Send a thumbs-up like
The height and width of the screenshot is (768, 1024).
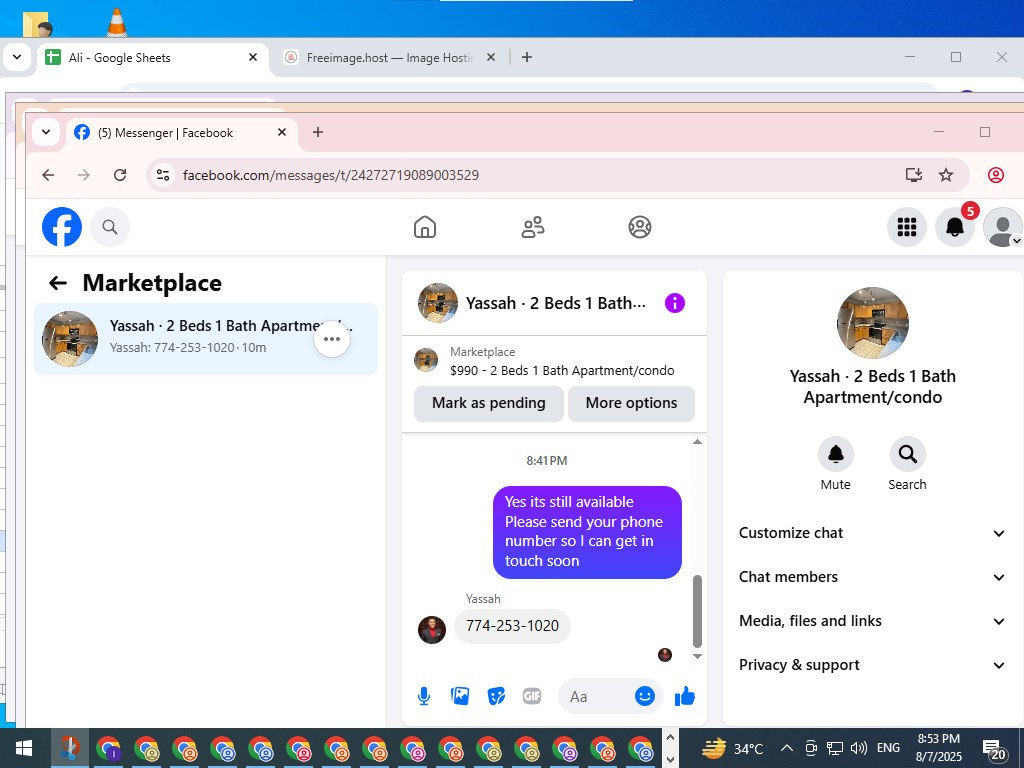pyautogui.click(x=684, y=696)
